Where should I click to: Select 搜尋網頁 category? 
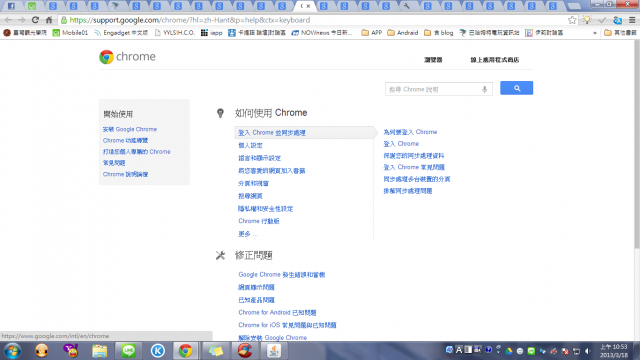[250, 196]
